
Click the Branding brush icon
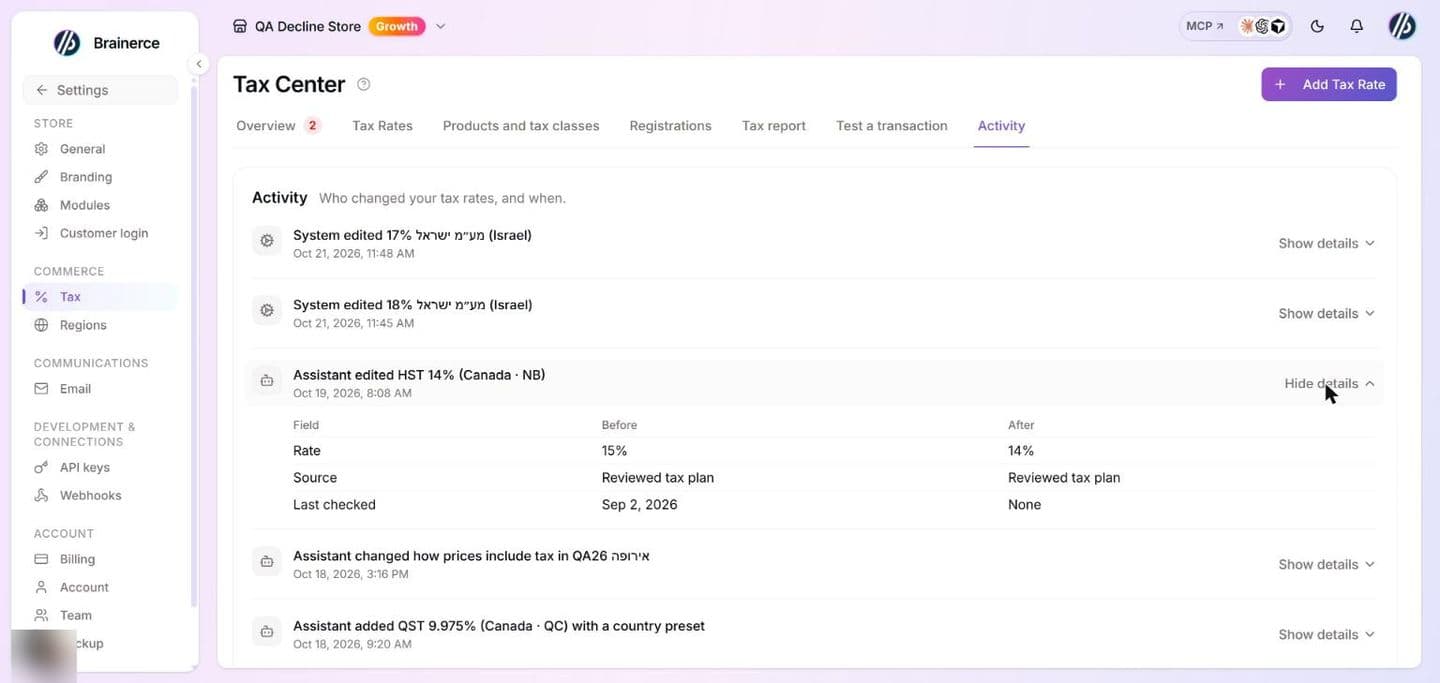point(41,177)
